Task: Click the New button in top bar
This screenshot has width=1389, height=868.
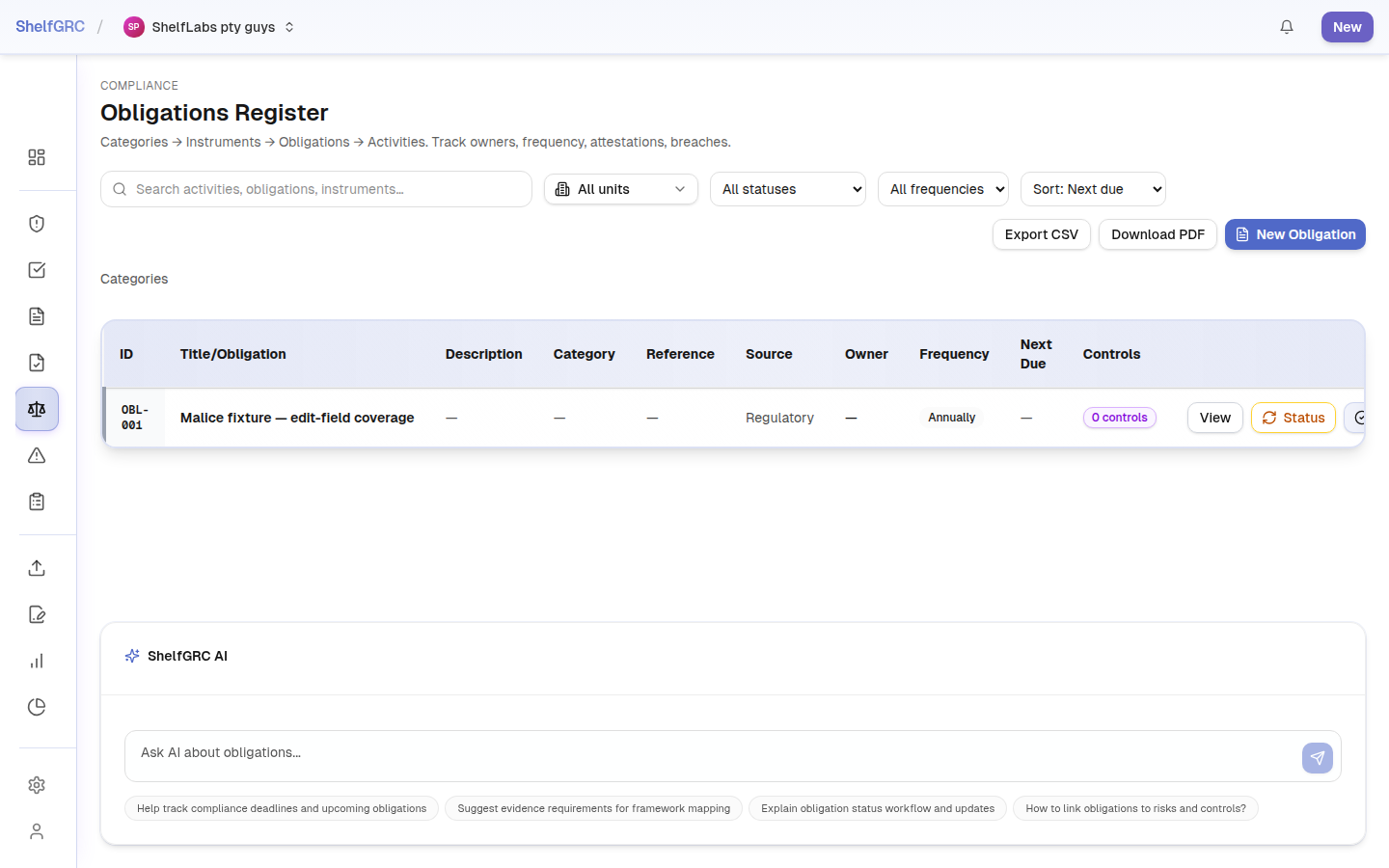Action: 1348,27
